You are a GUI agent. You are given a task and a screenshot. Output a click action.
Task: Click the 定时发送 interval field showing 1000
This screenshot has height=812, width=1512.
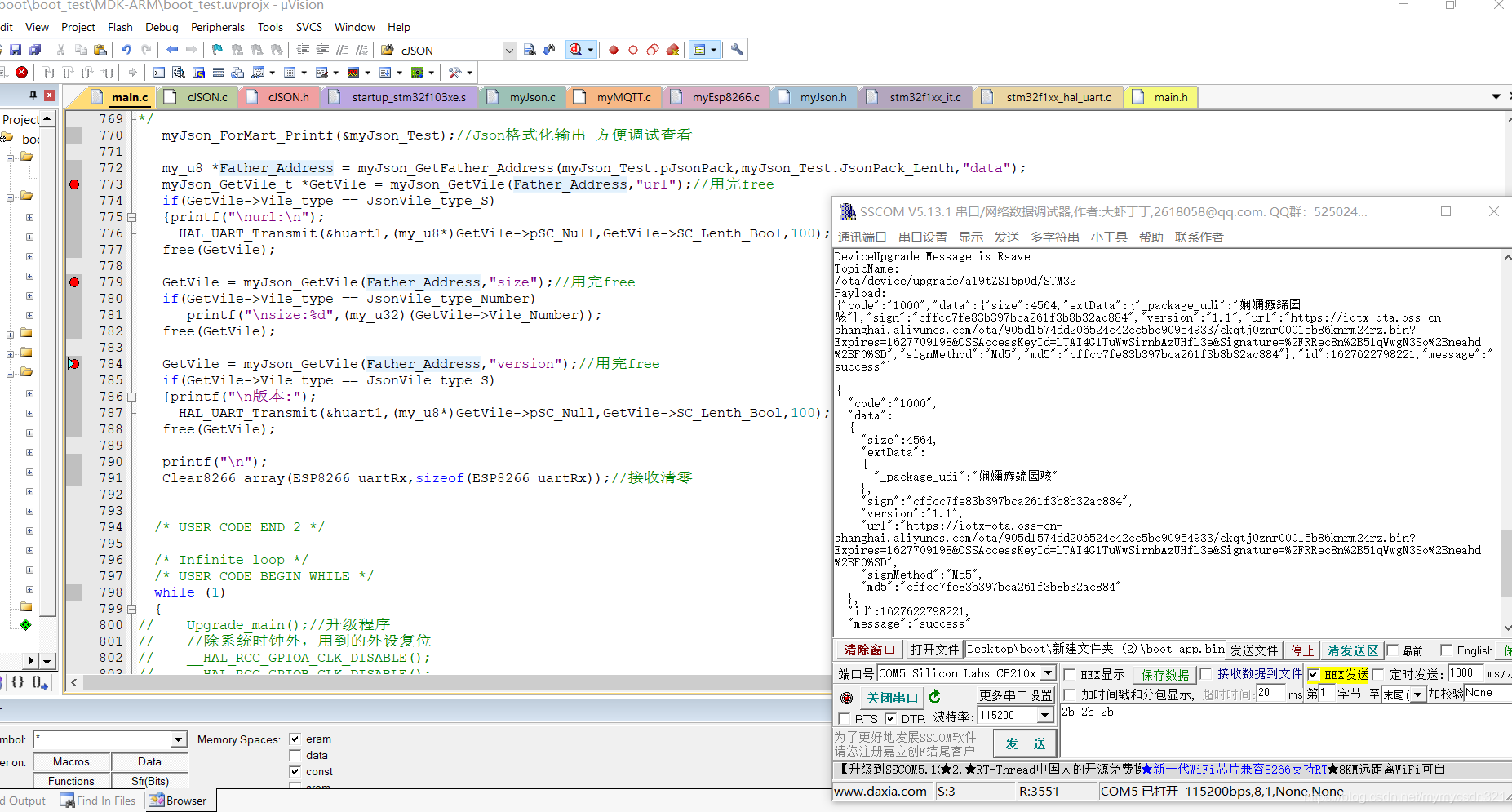1465,673
